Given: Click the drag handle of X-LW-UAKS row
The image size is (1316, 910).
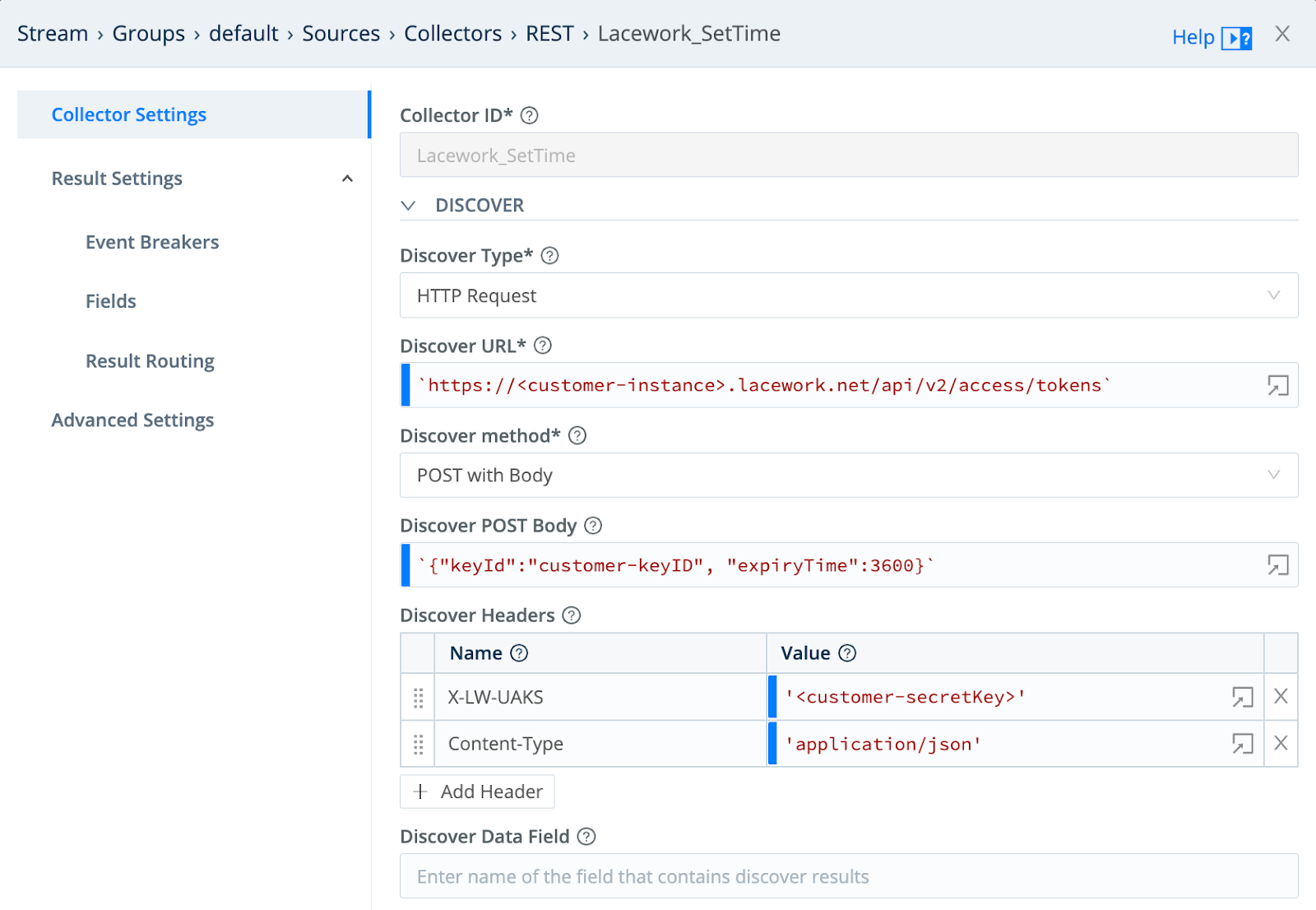Looking at the screenshot, I should point(418,698).
